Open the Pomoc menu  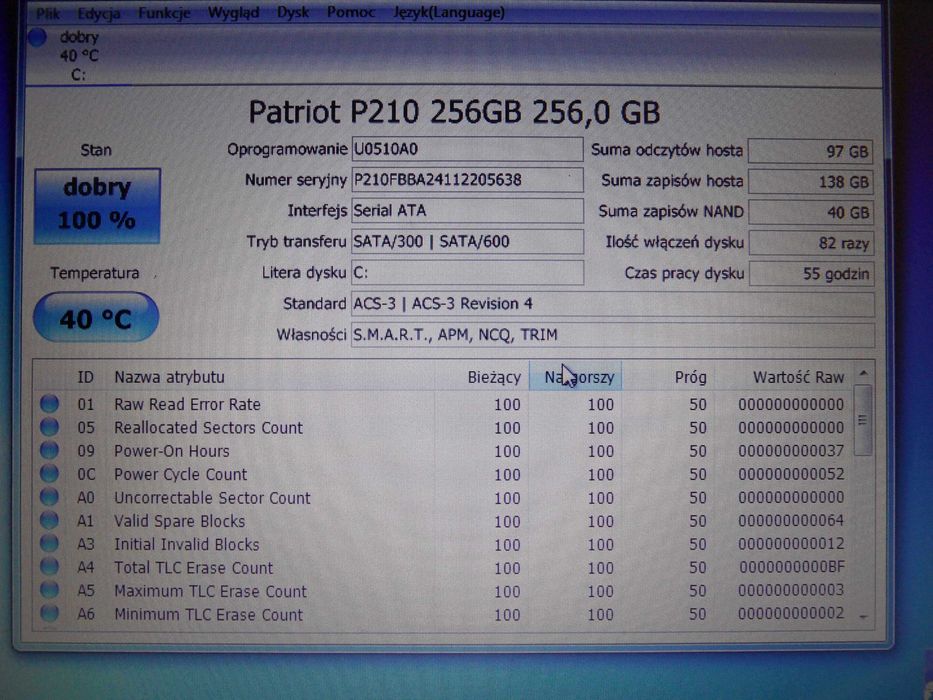click(350, 12)
